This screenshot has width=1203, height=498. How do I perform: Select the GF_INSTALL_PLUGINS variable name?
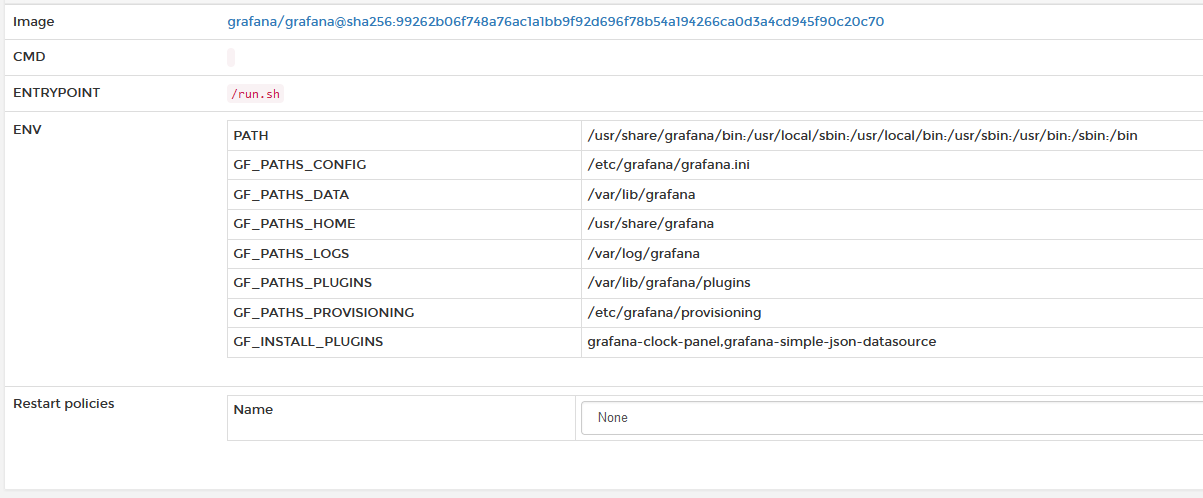click(x=308, y=342)
